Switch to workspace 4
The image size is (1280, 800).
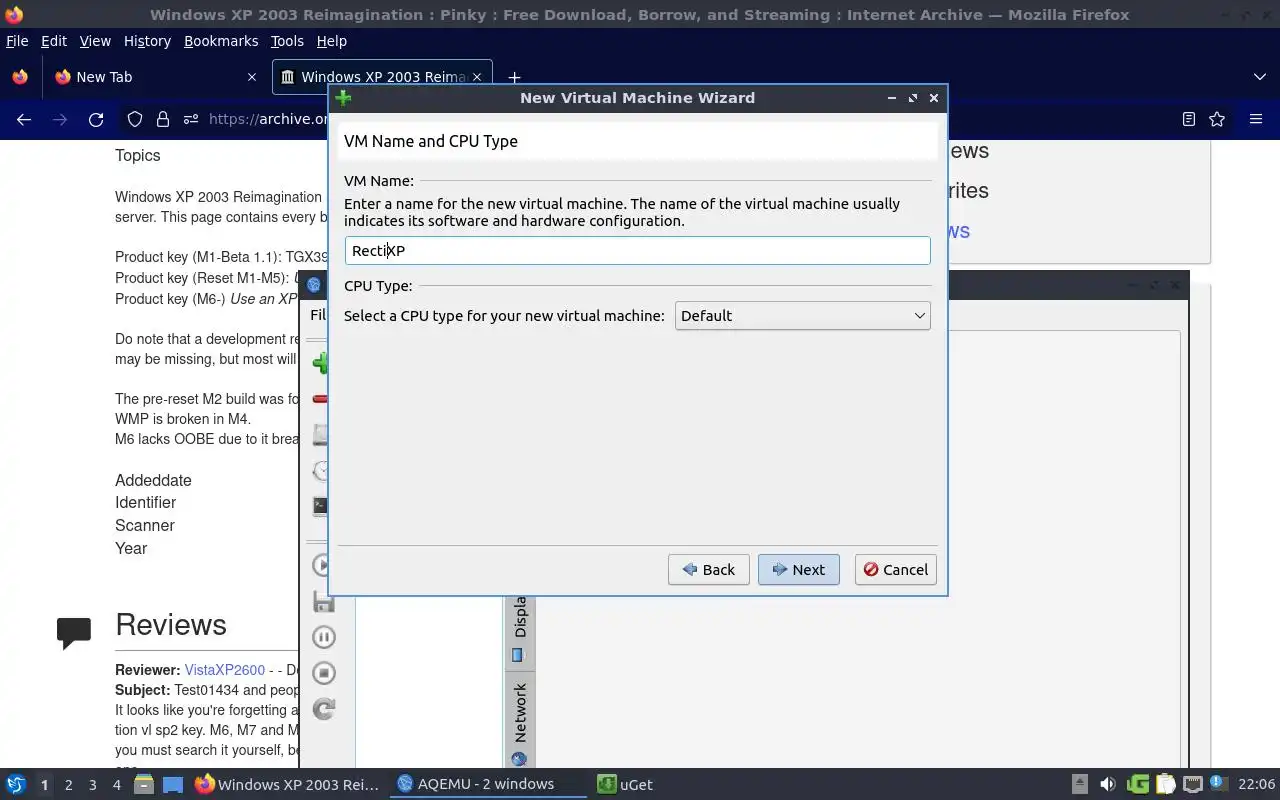[117, 785]
